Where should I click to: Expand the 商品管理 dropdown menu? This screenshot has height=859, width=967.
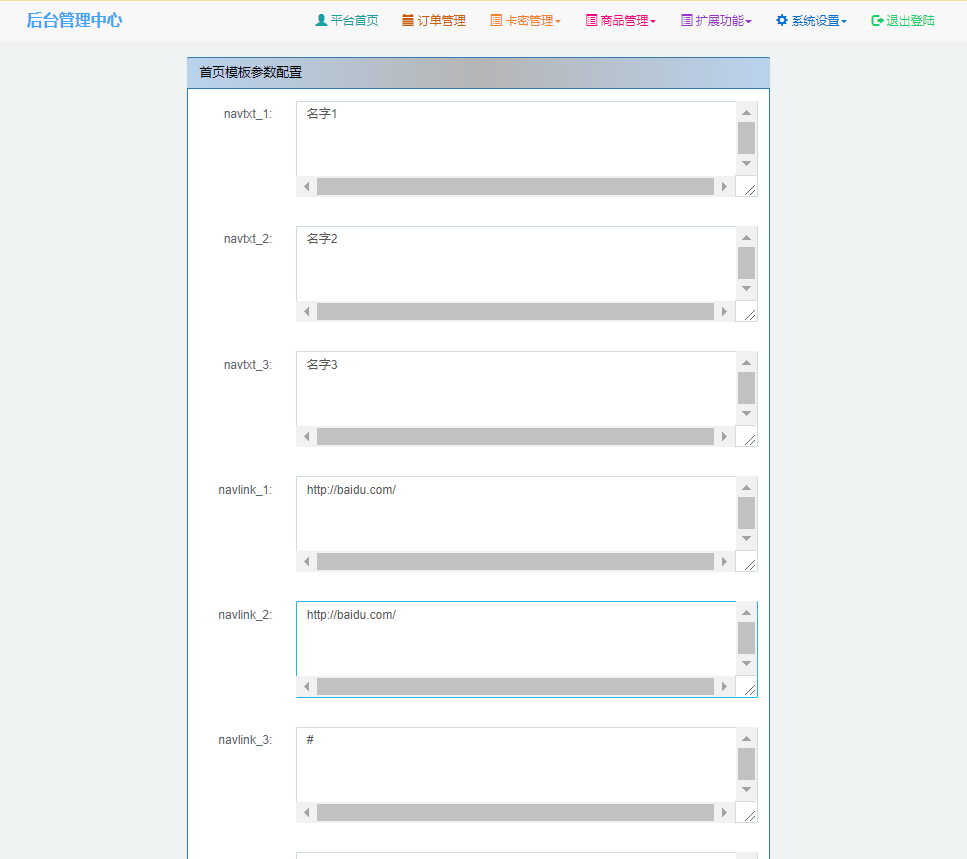tap(620, 20)
